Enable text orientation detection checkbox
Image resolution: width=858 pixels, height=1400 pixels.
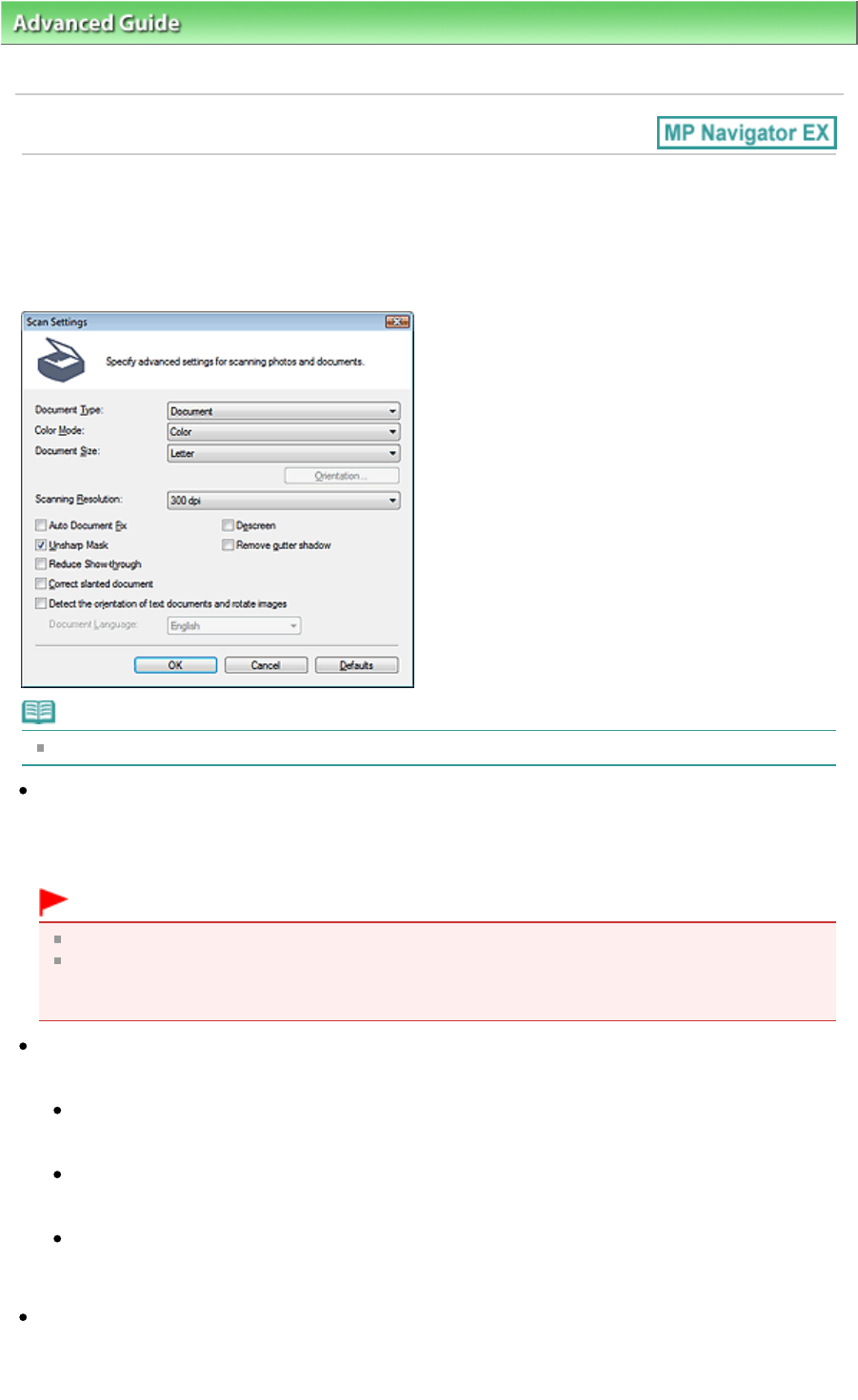coord(41,603)
